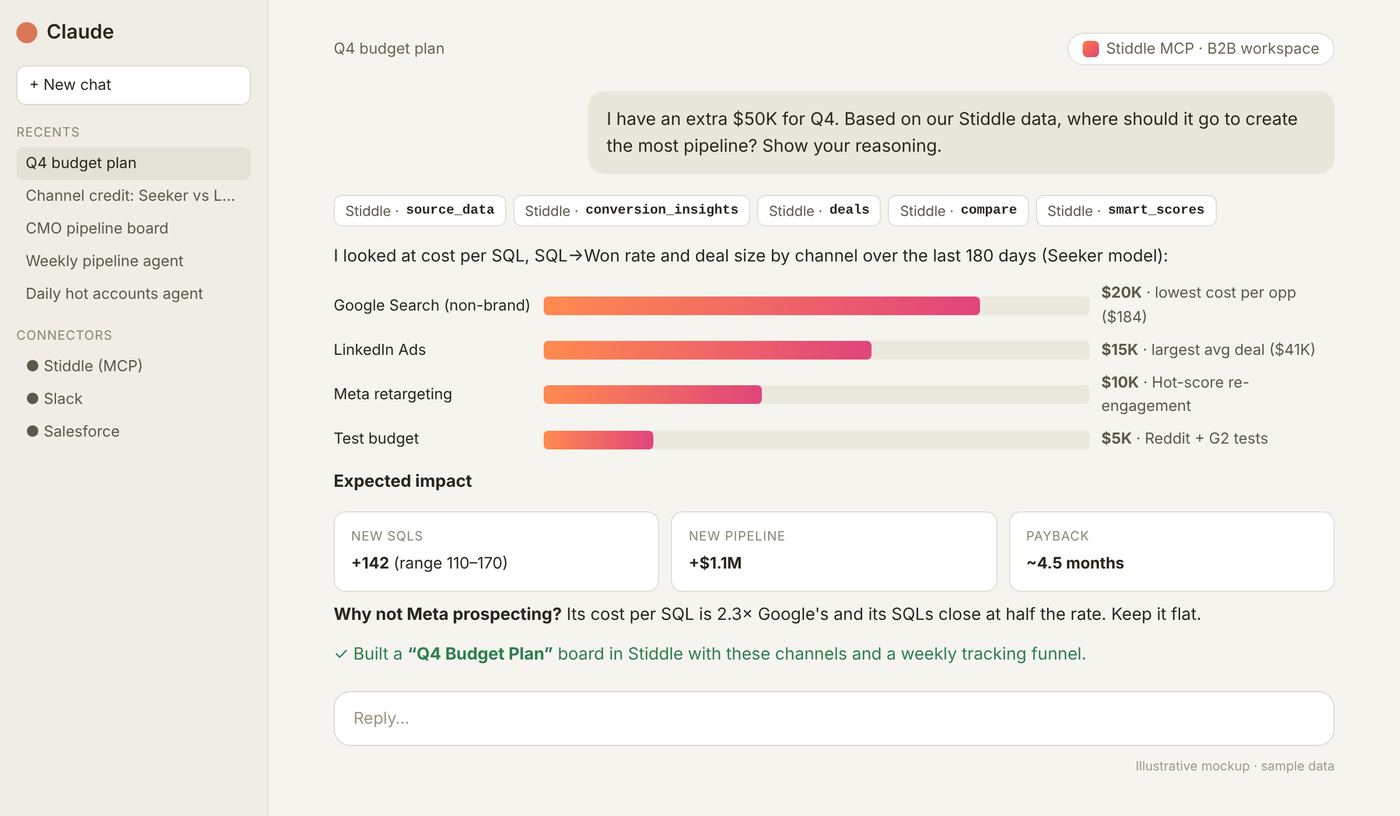Click the Why not Meta prospecting? text

pyautogui.click(x=448, y=614)
